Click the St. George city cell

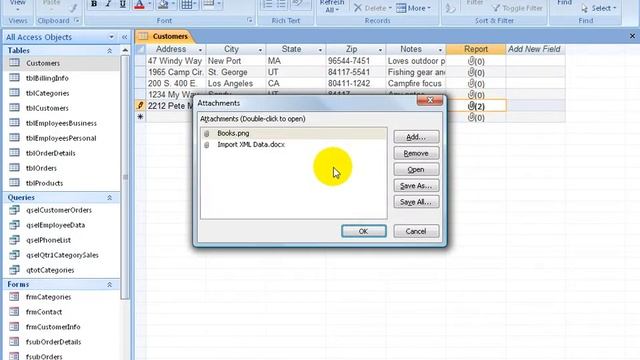(236, 72)
